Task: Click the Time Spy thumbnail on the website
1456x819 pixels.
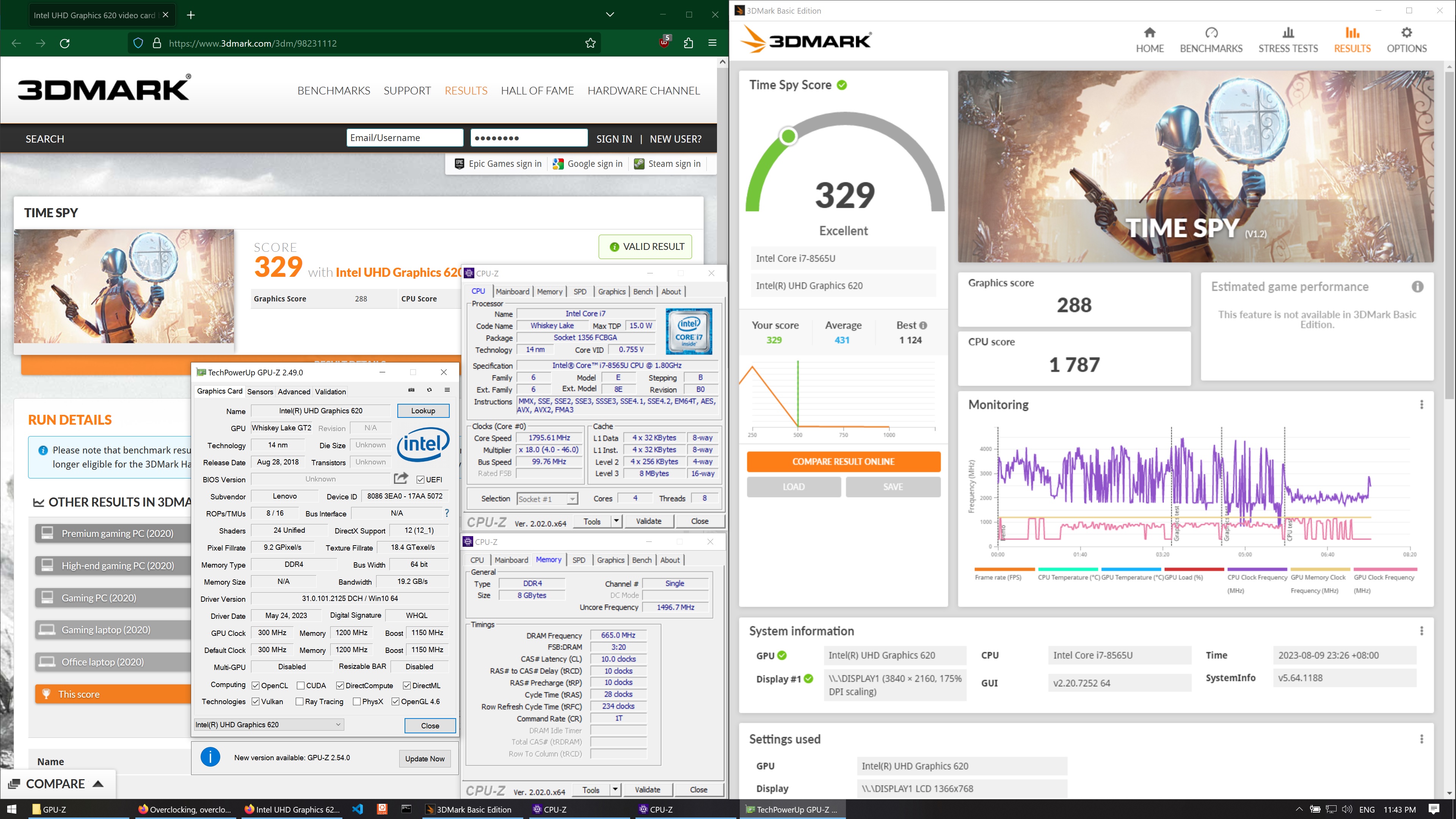Action: pyautogui.click(x=124, y=286)
